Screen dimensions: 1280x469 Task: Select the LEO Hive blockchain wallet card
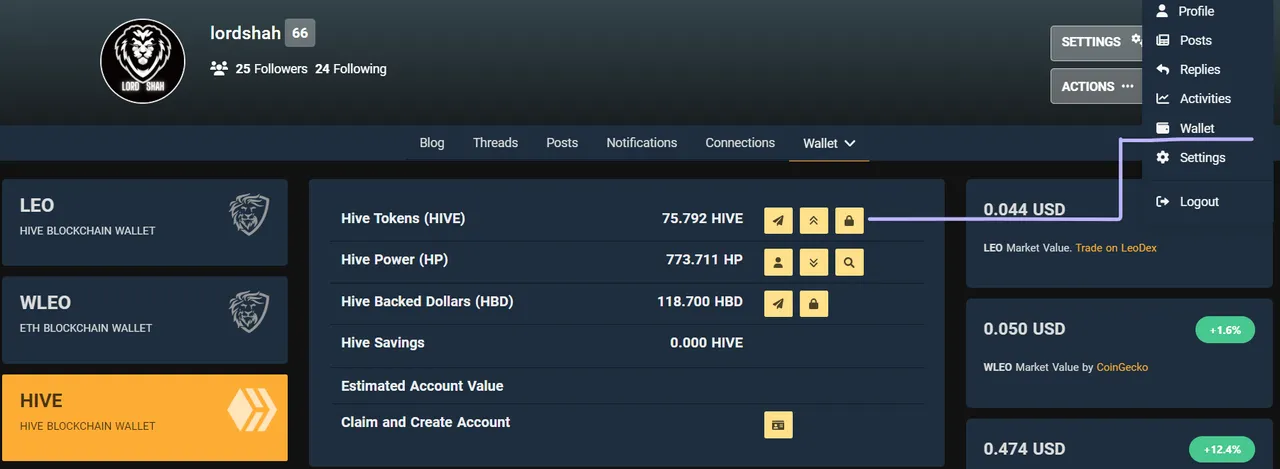(145, 222)
